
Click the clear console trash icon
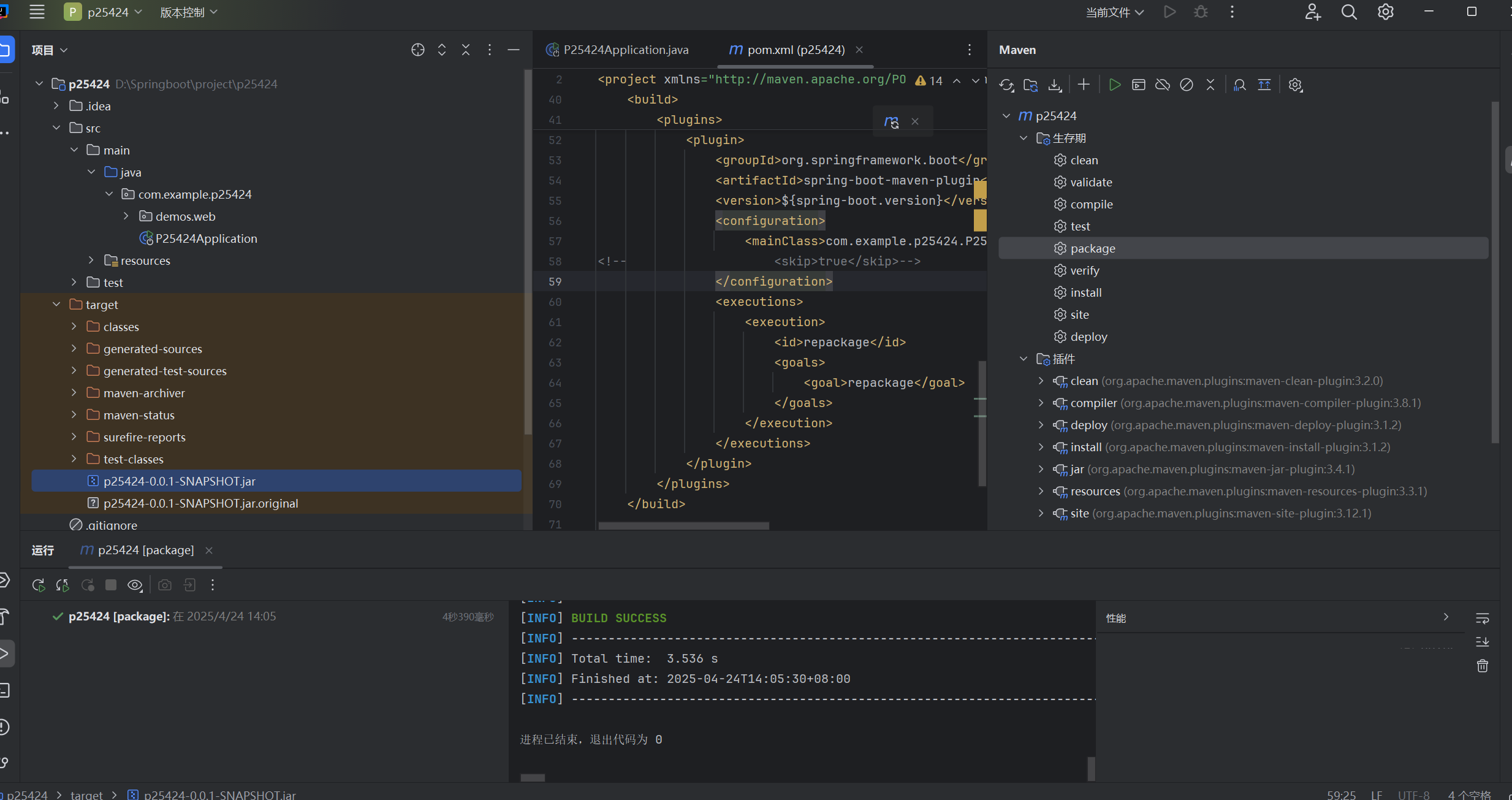click(1482, 666)
